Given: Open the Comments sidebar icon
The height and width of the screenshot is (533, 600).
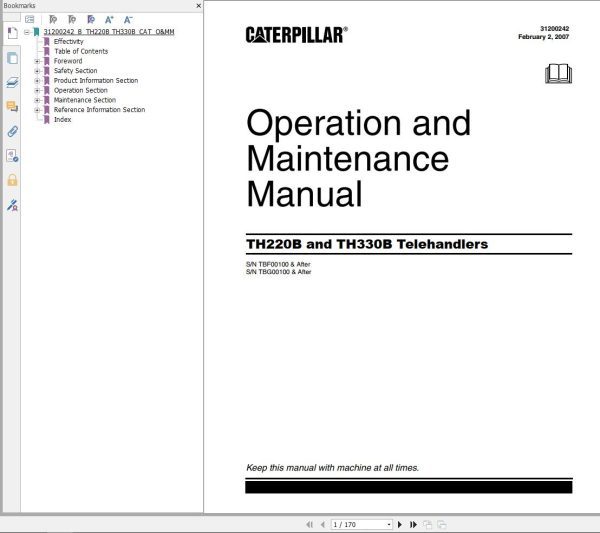Looking at the screenshot, I should (12, 106).
